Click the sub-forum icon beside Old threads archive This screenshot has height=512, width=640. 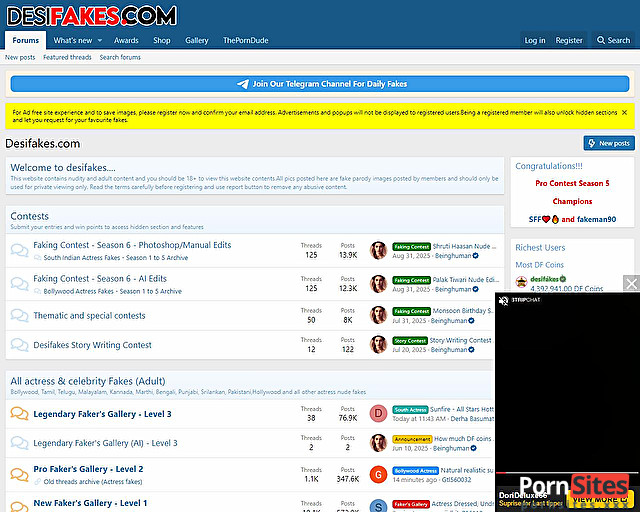pyautogui.click(x=38, y=482)
